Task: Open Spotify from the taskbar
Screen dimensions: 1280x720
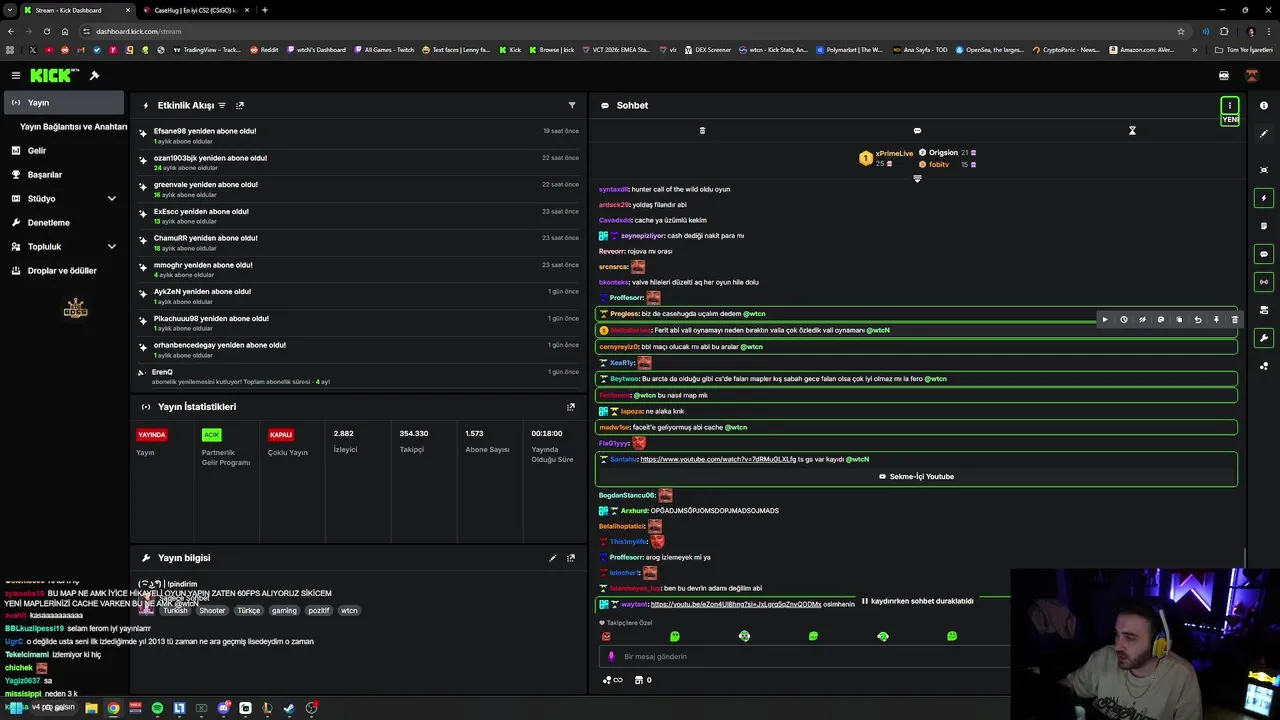Action: pos(157,708)
